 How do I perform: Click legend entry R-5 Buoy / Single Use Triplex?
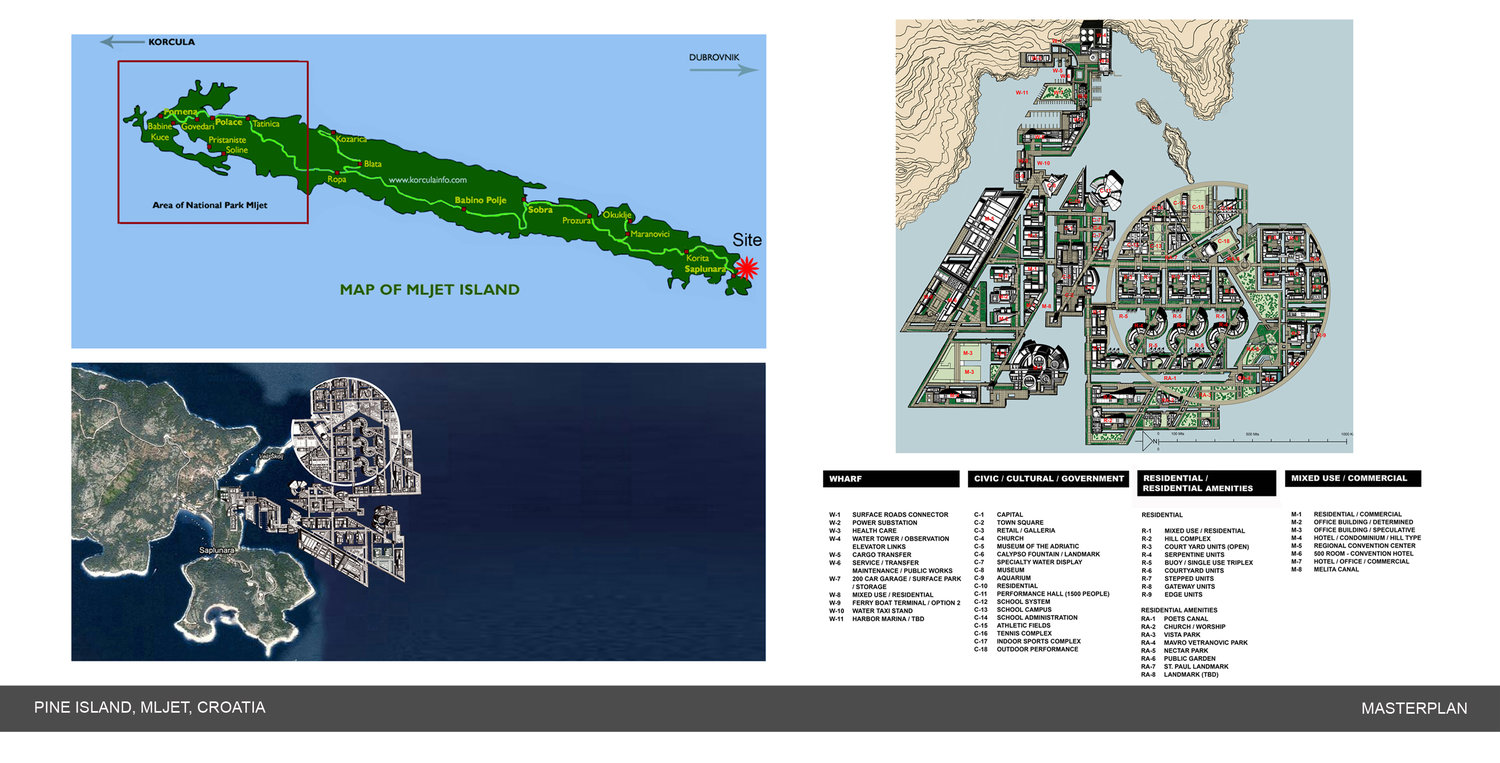pyautogui.click(x=1198, y=563)
